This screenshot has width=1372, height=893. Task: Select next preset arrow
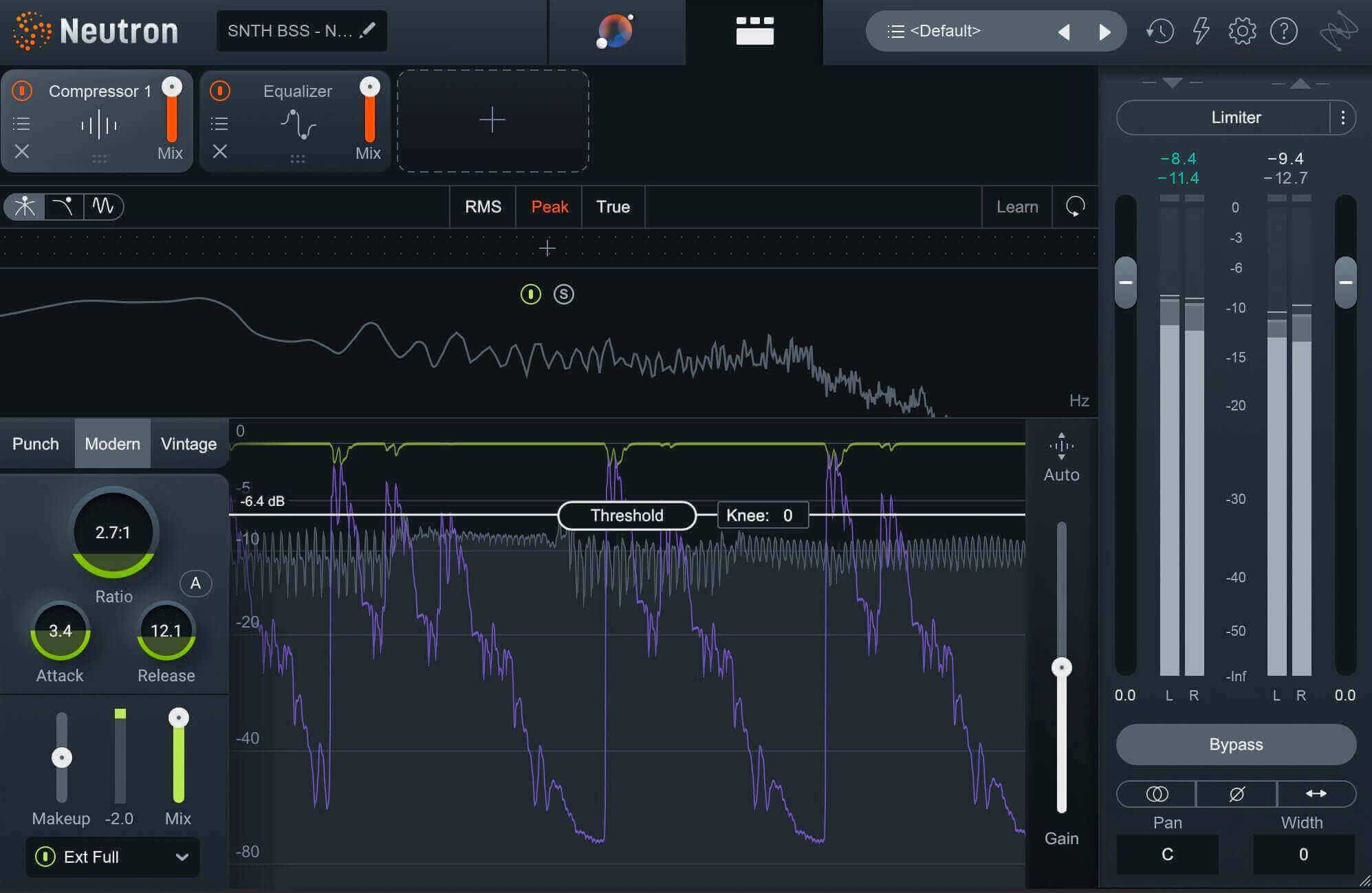[1104, 32]
